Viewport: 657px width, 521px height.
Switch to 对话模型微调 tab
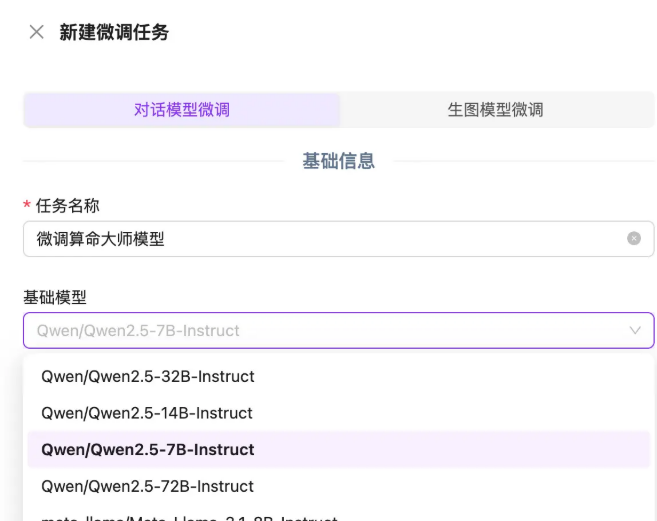181,110
